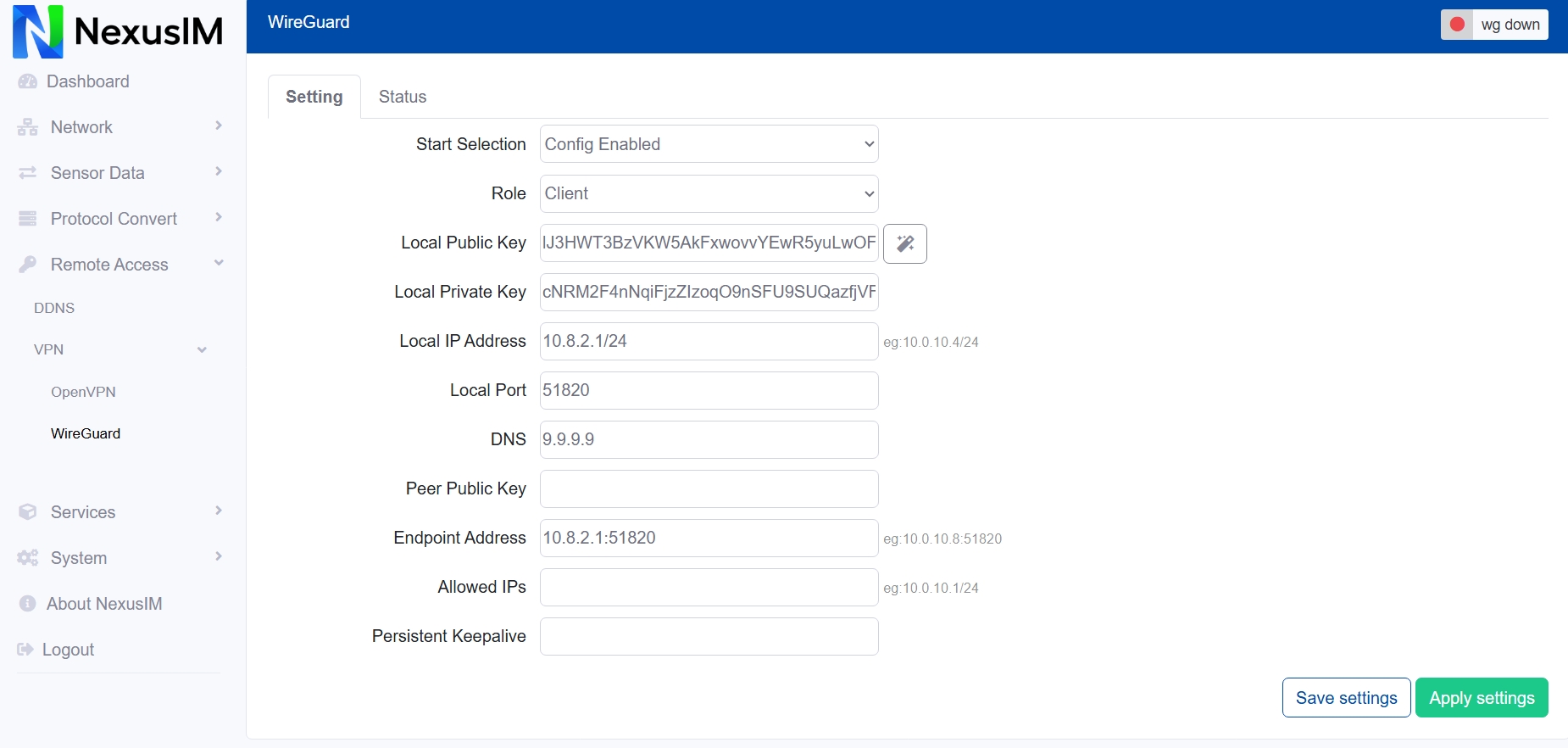
Task: Click the Local Port field
Action: point(709,390)
